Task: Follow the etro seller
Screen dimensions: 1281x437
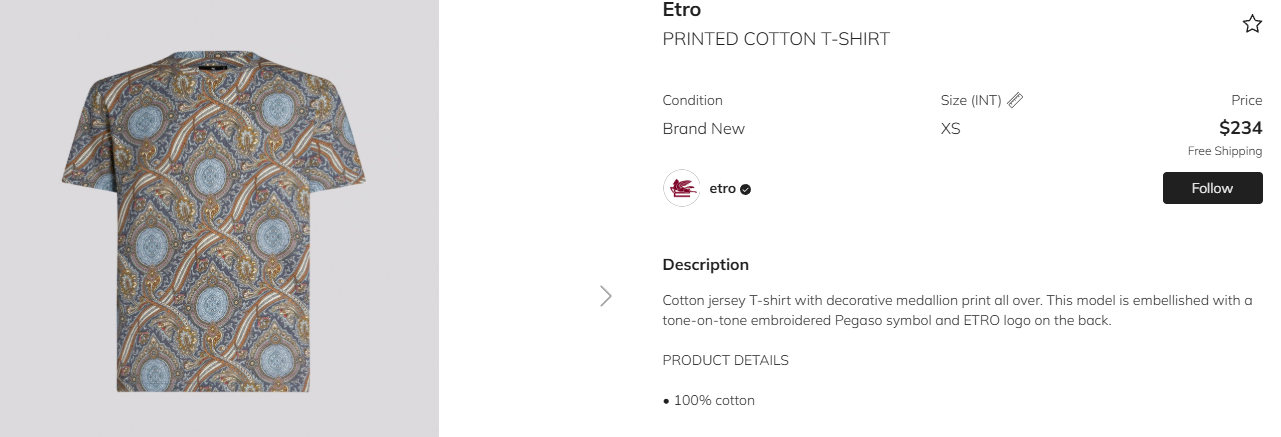Action: pos(1212,188)
